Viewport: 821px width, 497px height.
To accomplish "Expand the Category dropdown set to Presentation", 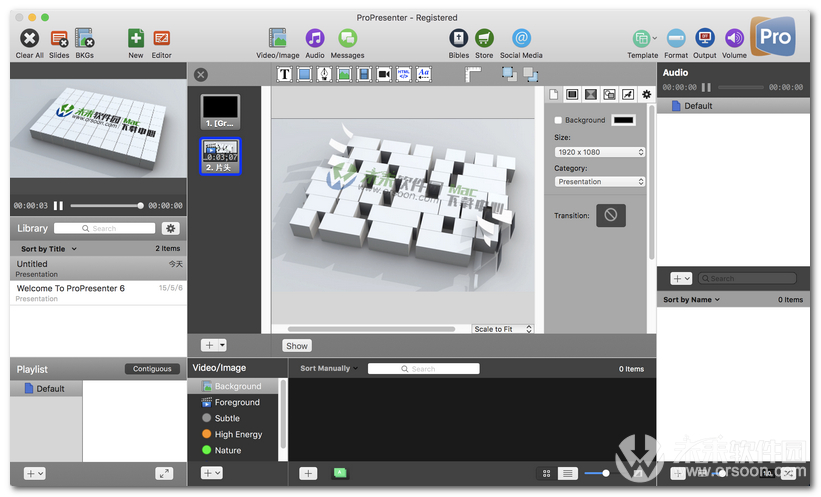I will click(599, 182).
